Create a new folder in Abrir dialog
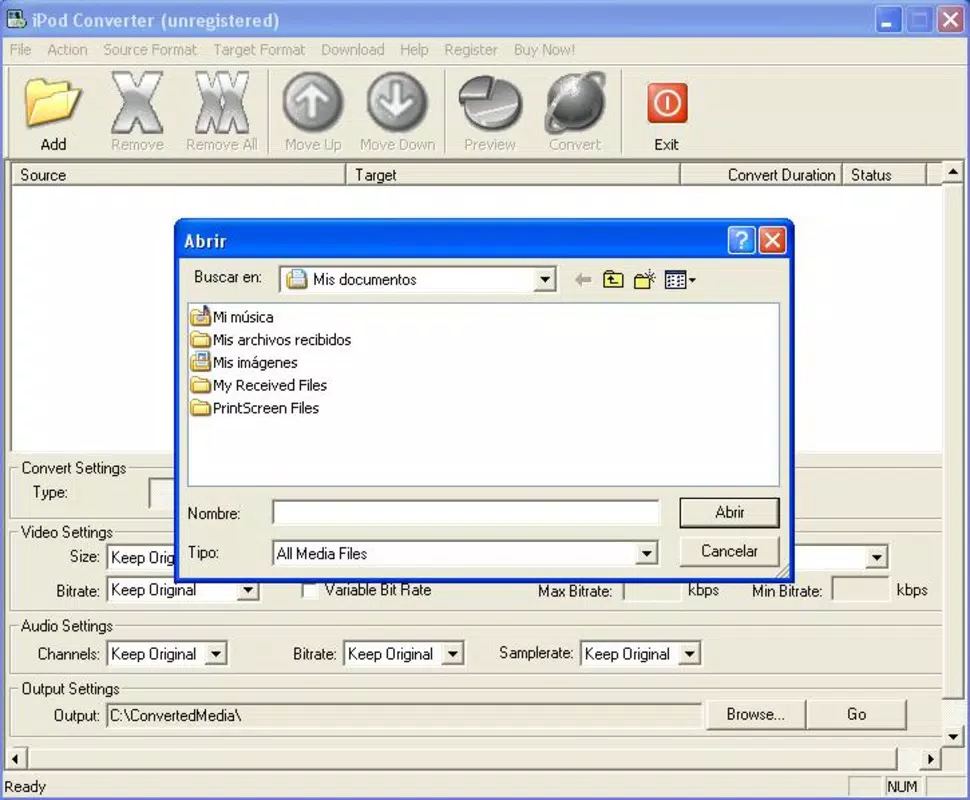 [645, 280]
